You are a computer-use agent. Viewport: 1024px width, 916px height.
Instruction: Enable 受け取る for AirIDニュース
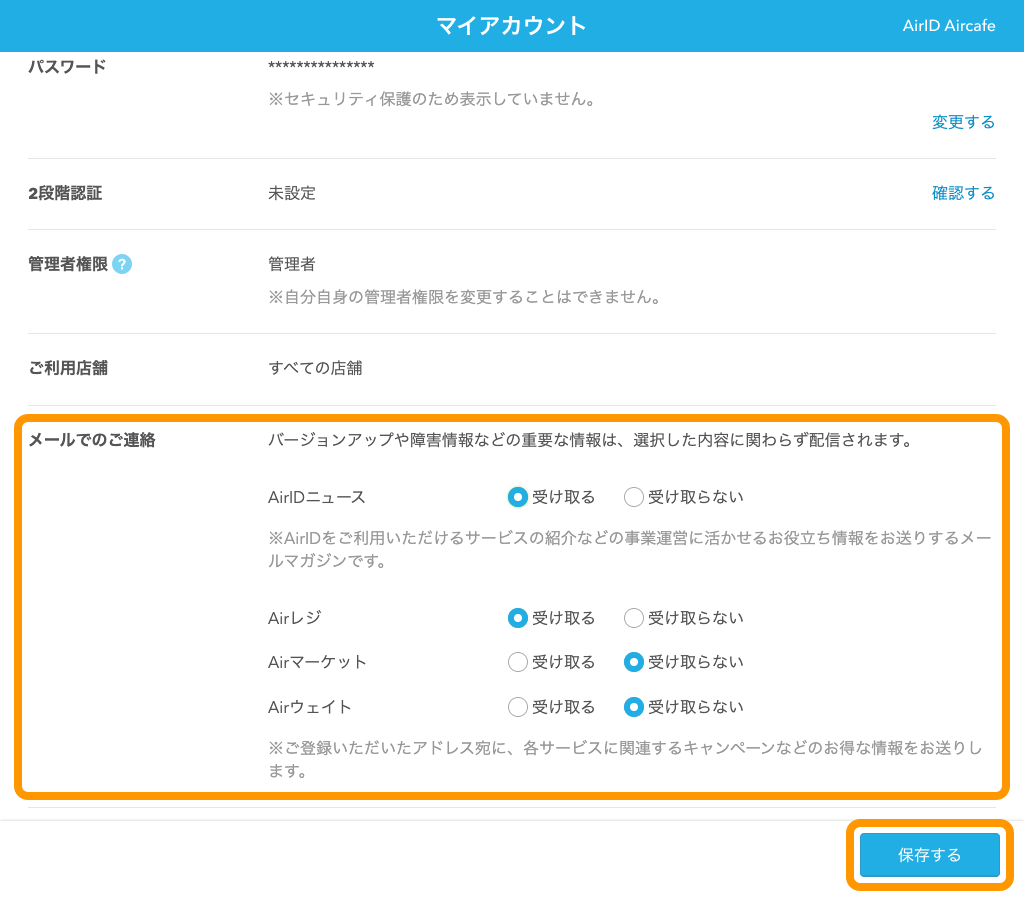[517, 496]
